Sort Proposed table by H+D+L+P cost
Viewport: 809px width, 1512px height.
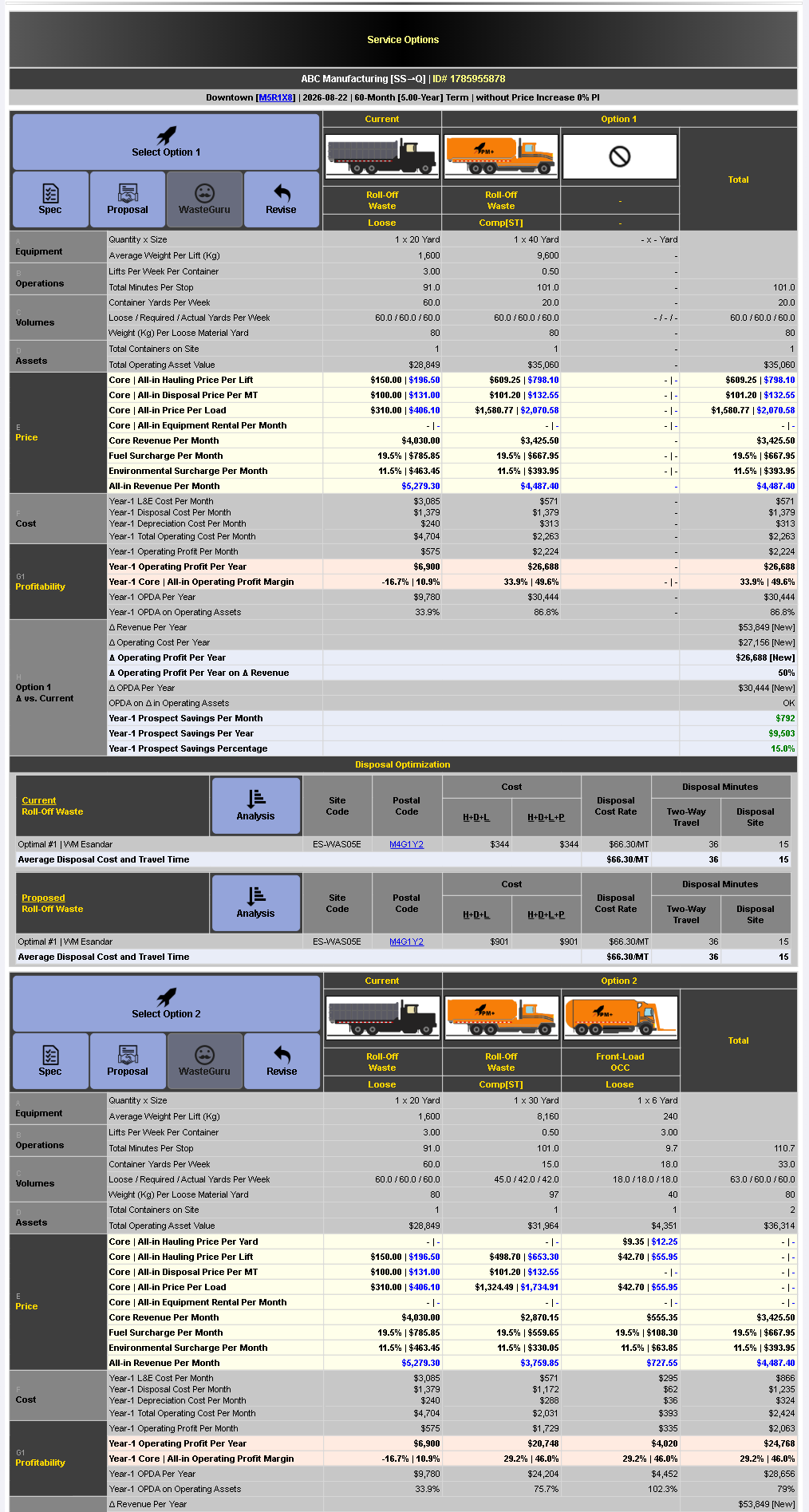(546, 914)
